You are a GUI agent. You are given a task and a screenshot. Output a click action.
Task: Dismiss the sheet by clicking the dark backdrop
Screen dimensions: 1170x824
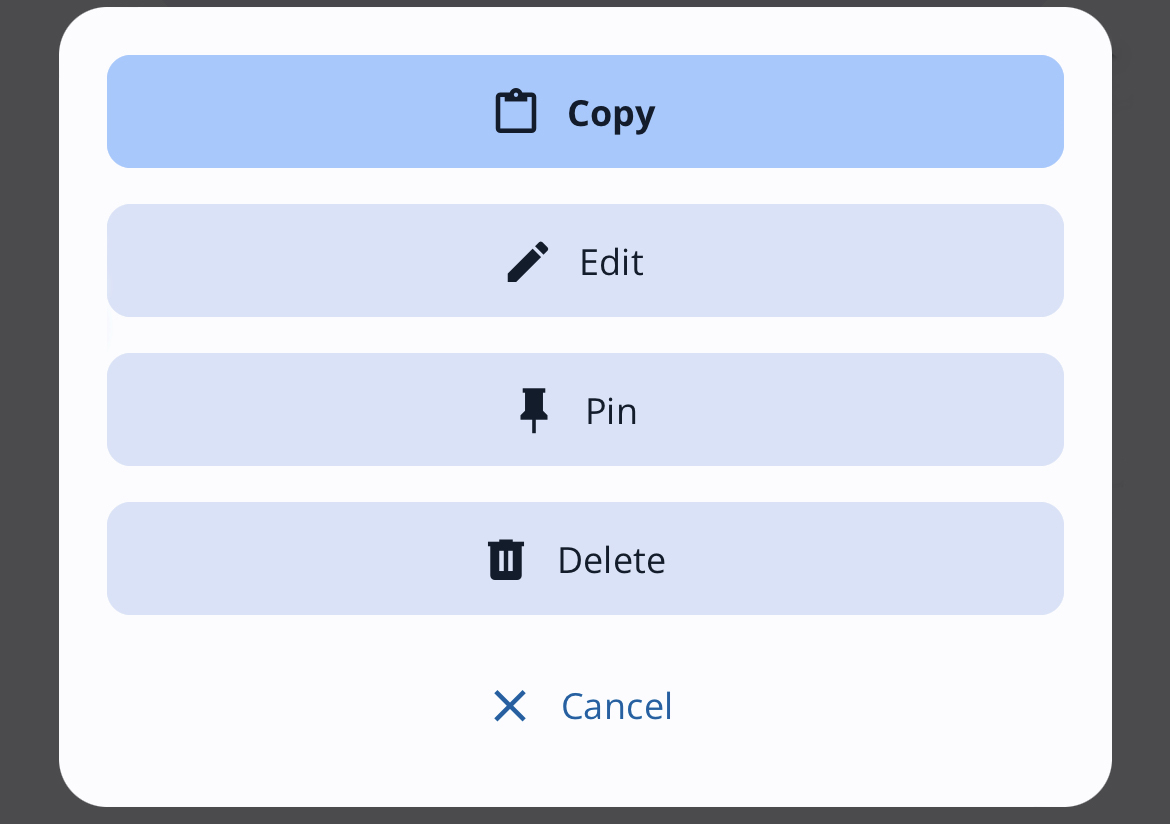coord(28,411)
